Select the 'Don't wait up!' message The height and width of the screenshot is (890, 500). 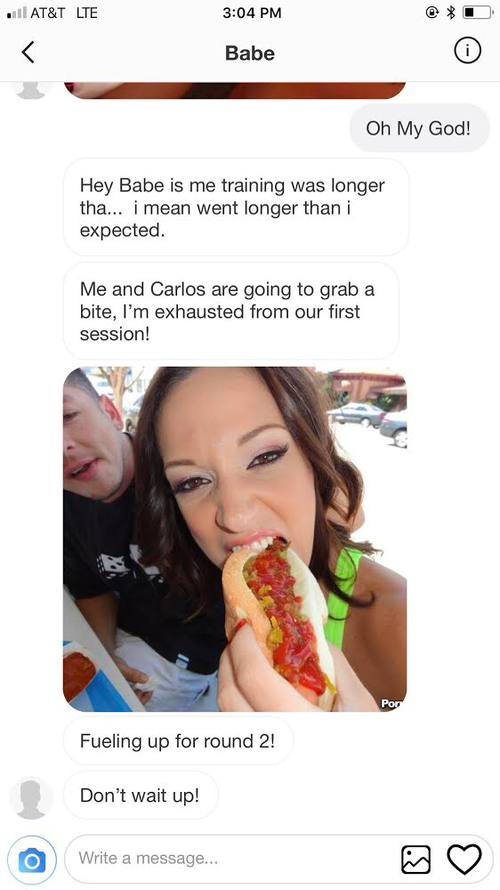point(140,795)
